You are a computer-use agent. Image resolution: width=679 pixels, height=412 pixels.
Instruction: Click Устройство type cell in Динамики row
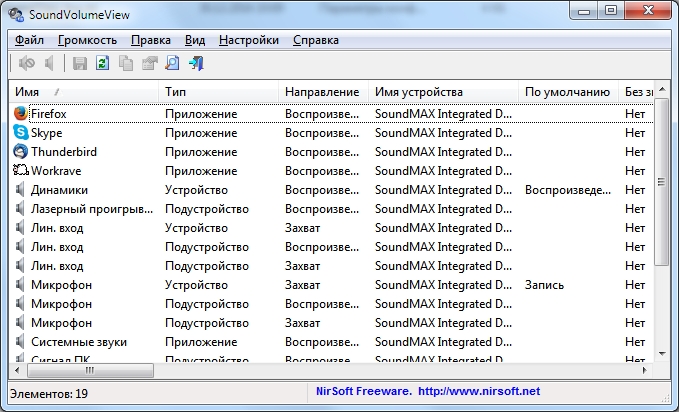(196, 190)
